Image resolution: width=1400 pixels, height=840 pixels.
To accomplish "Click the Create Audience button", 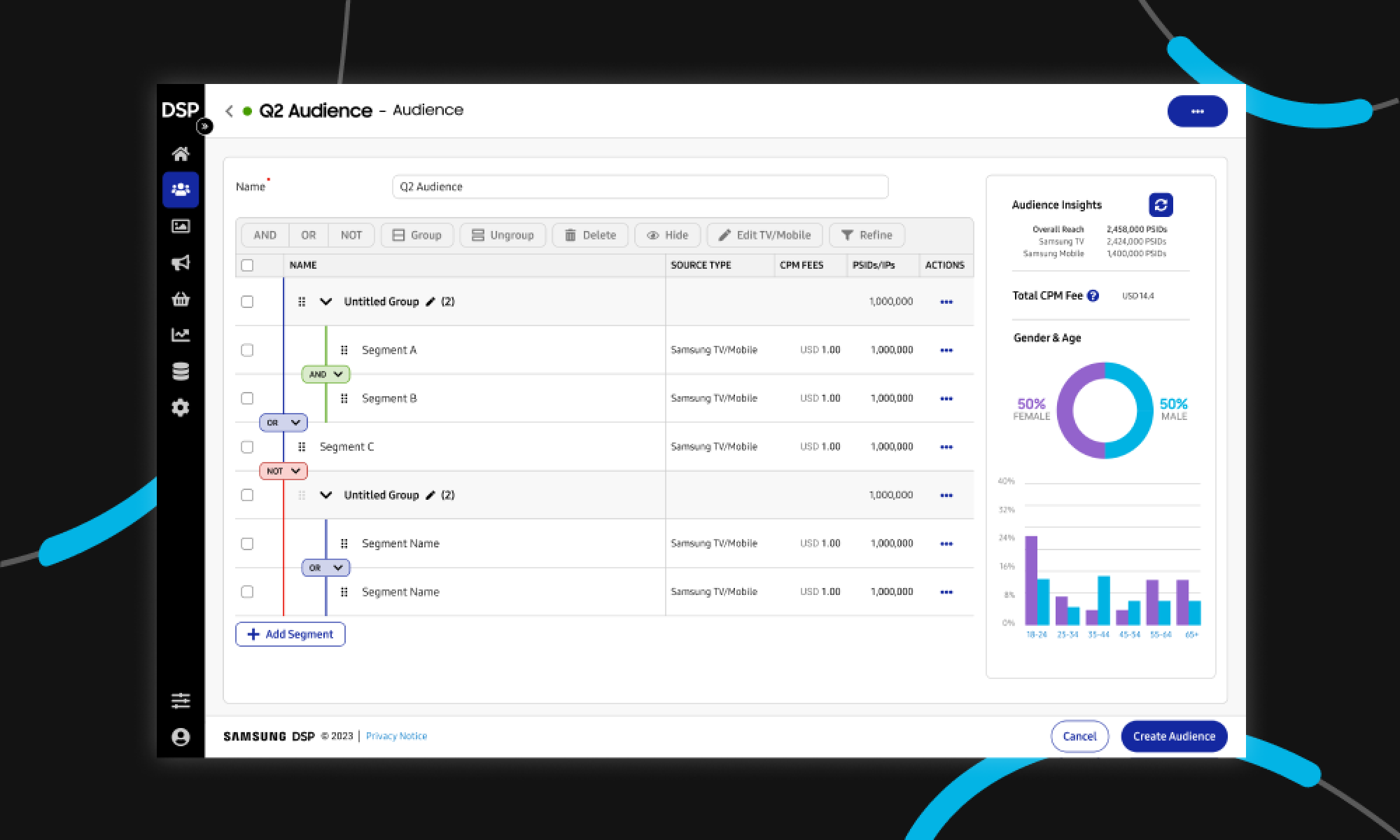I will 1174,736.
